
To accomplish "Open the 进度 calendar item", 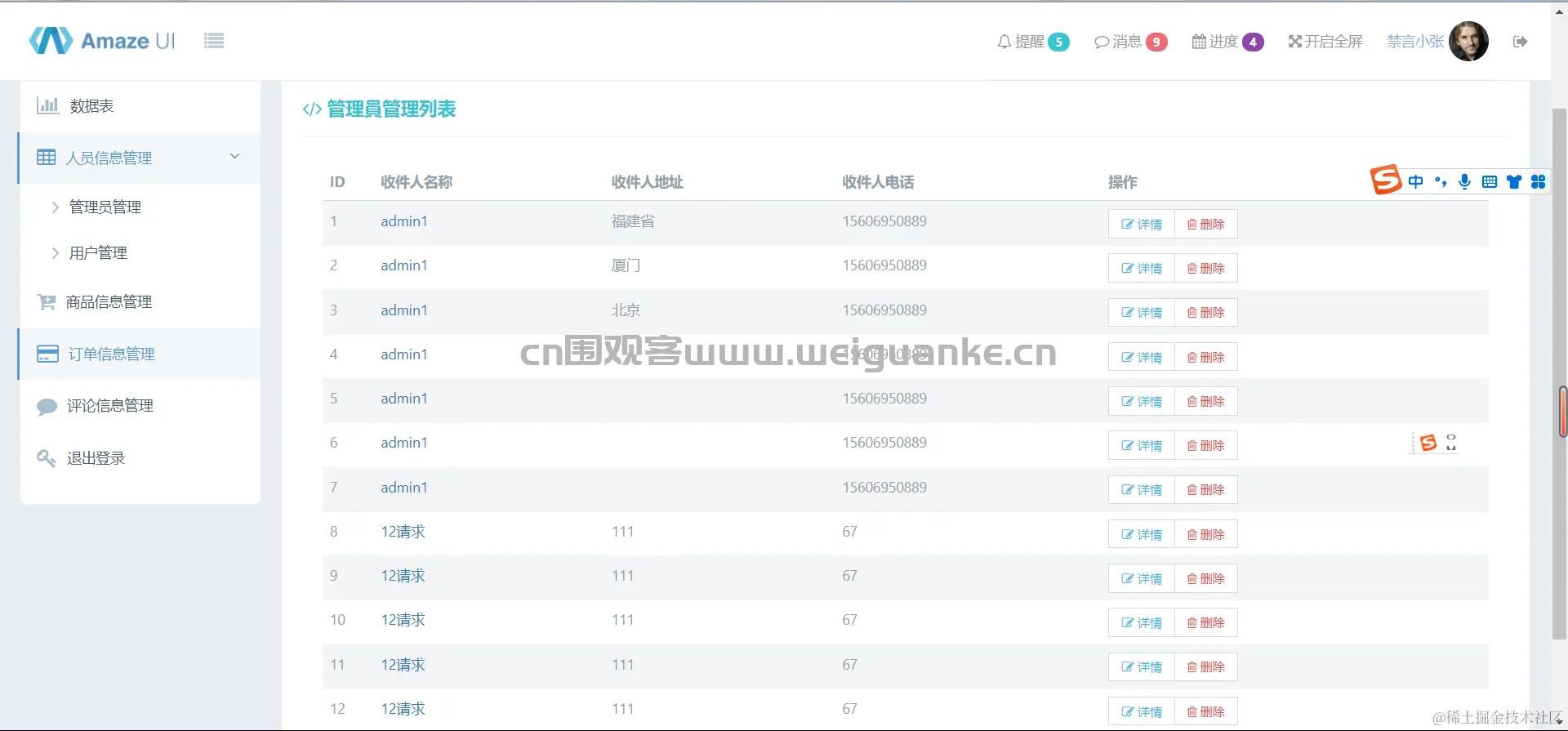I will (x=1227, y=42).
